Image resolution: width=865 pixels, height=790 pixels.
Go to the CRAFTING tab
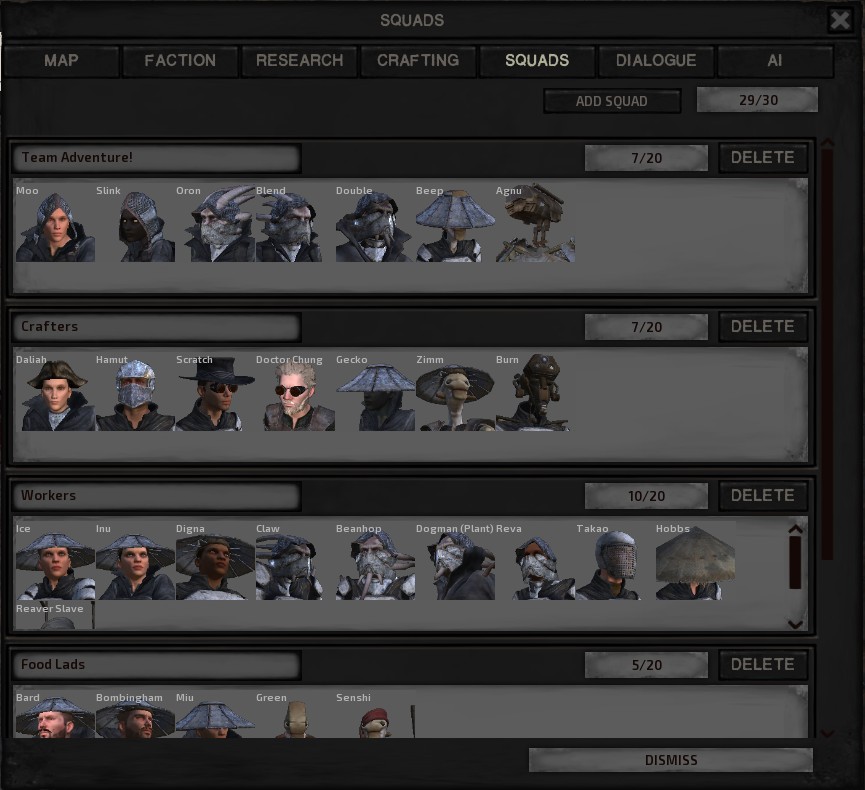(418, 61)
